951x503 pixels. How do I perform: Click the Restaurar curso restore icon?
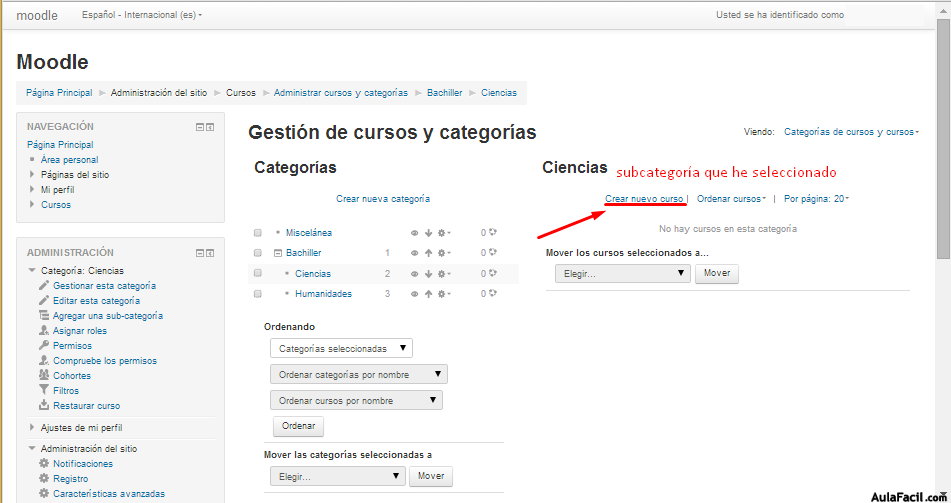click(x=44, y=405)
